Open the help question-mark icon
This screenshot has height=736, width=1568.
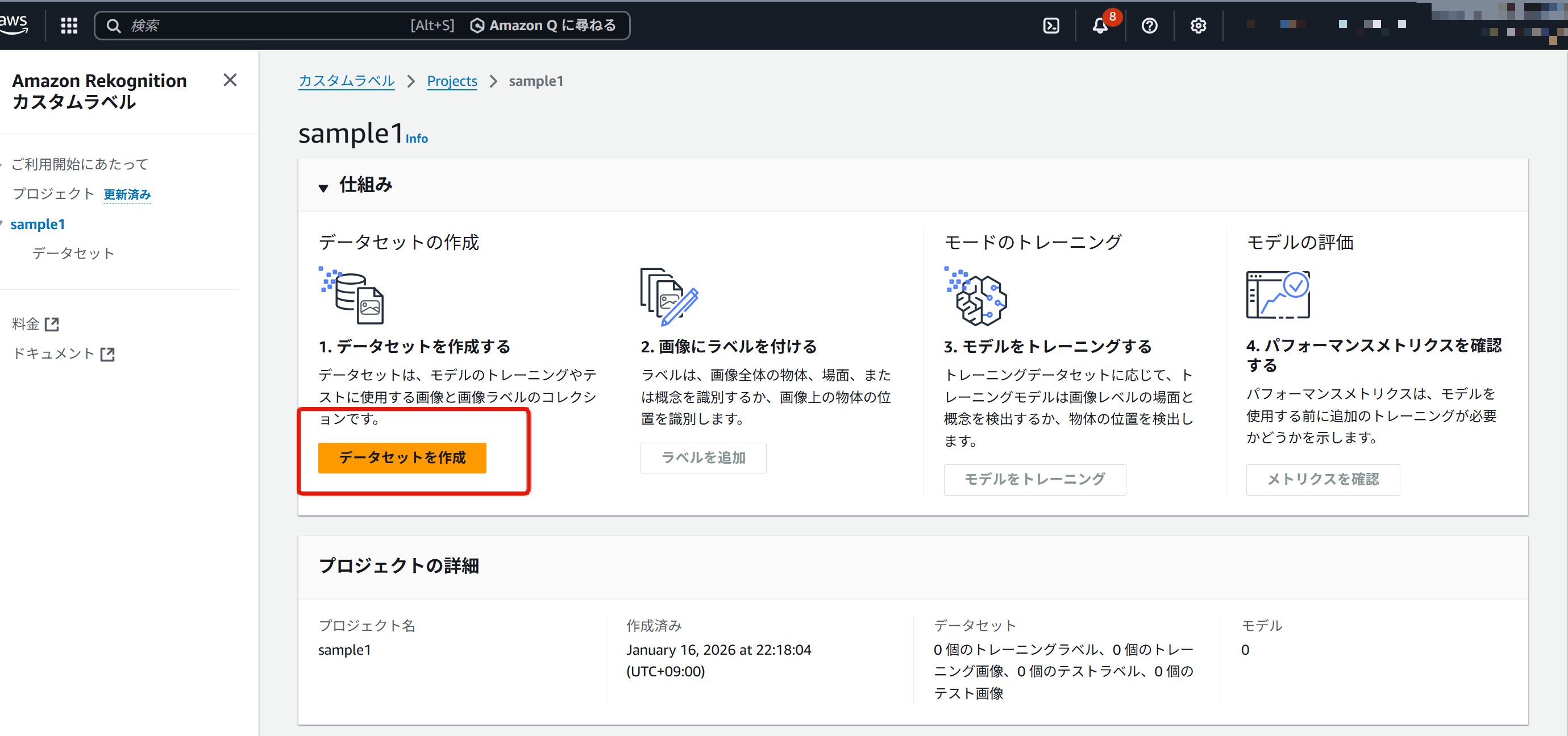(1149, 26)
